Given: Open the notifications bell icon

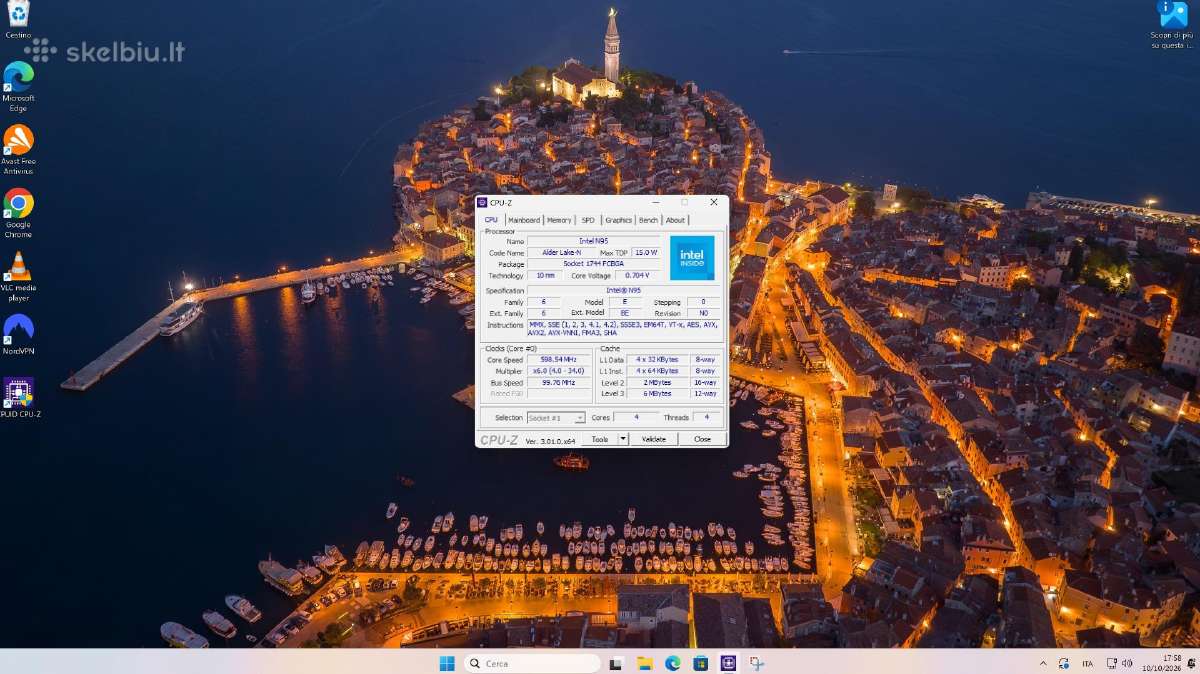Looking at the screenshot, I should (x=1190, y=663).
